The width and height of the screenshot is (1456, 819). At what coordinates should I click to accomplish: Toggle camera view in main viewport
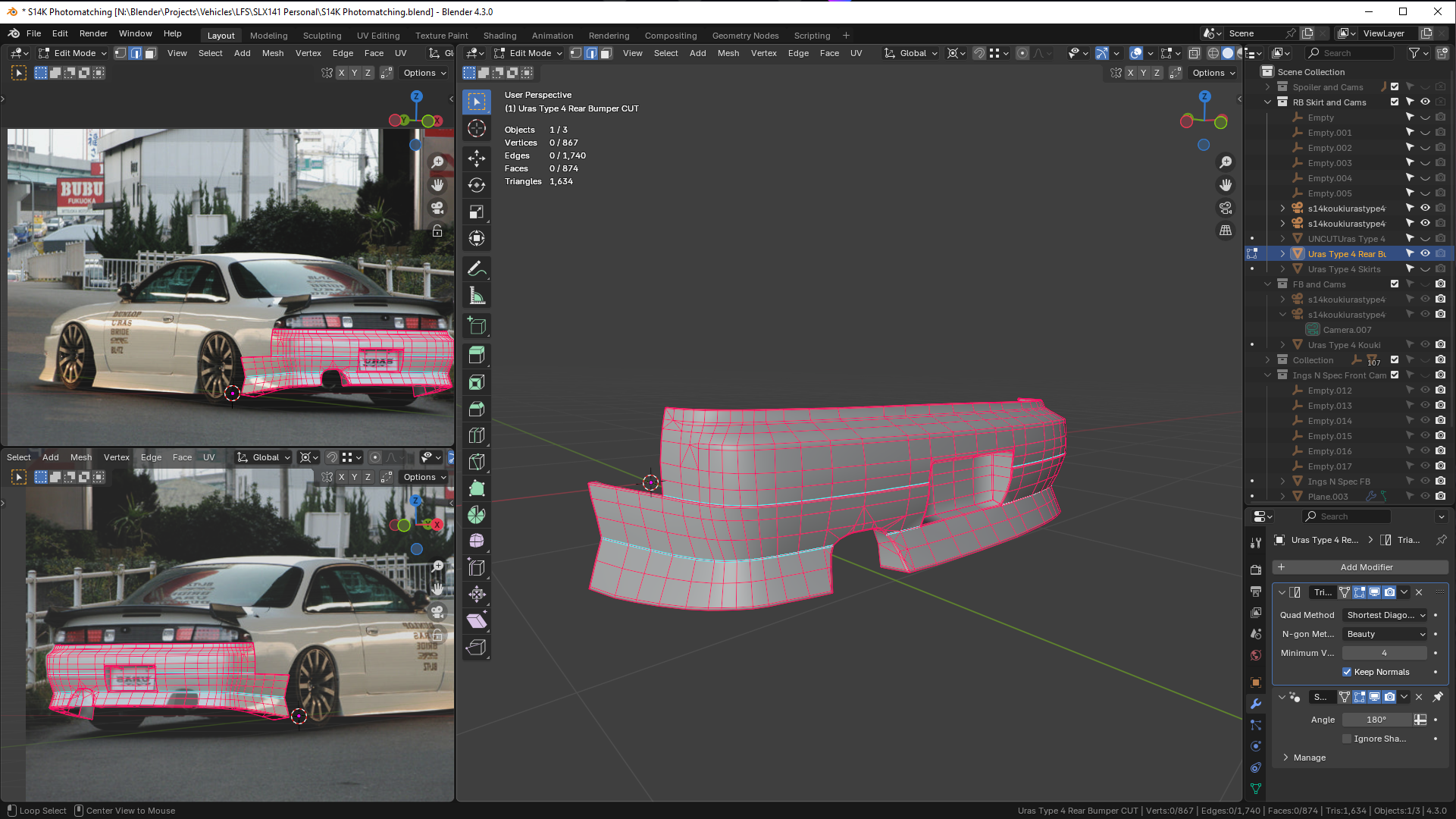[x=1226, y=208]
